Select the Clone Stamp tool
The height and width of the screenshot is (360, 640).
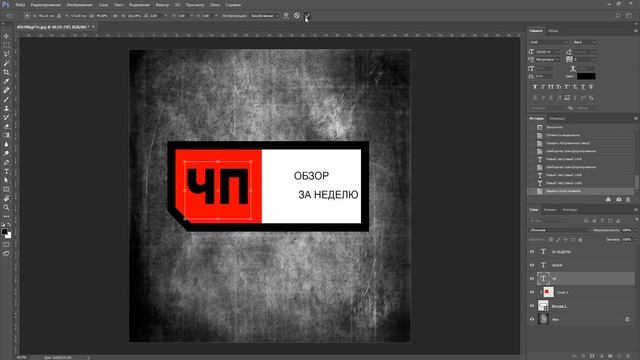[x=6, y=108]
